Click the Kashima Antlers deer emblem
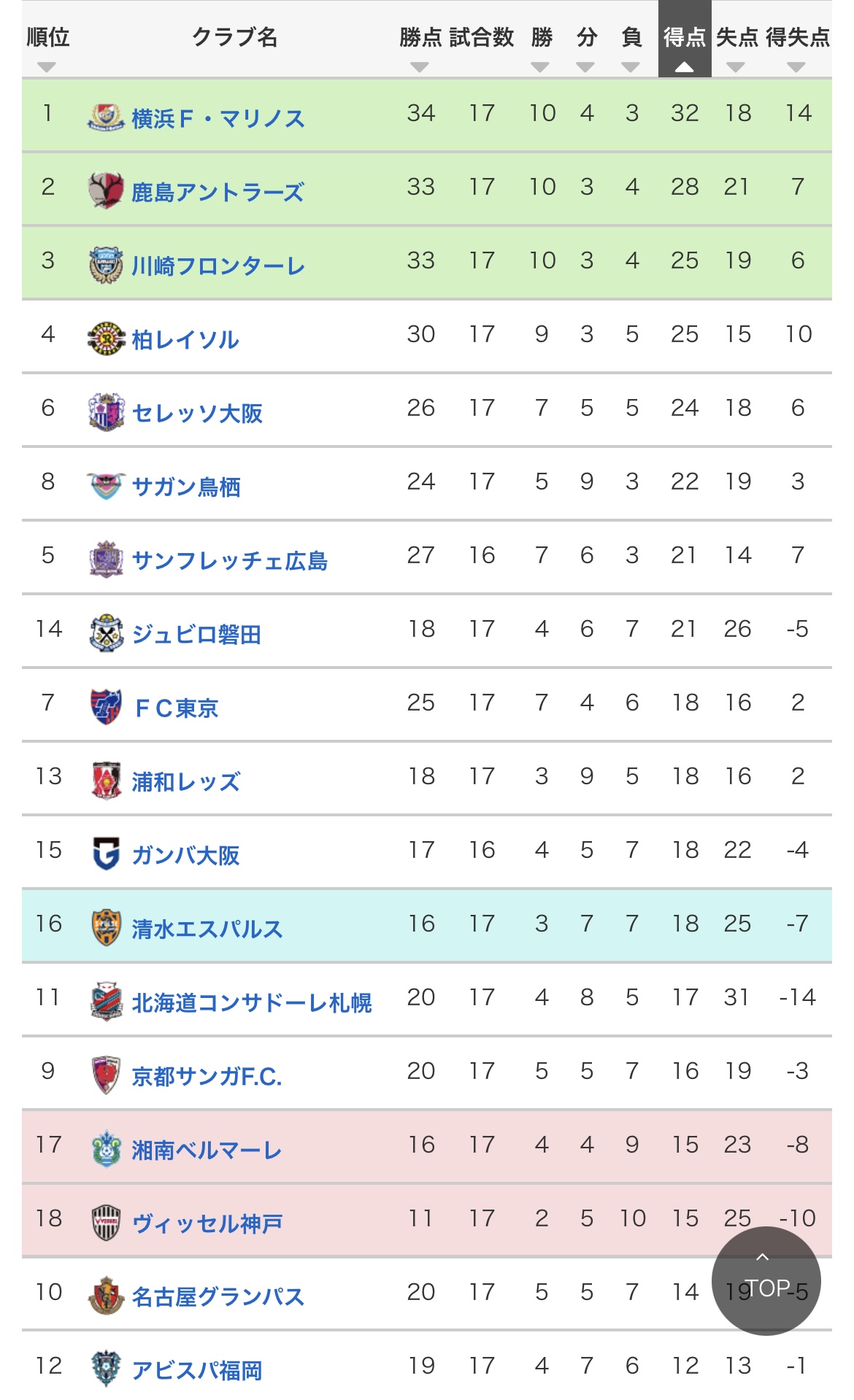The image size is (854, 1400). pyautogui.click(x=106, y=190)
